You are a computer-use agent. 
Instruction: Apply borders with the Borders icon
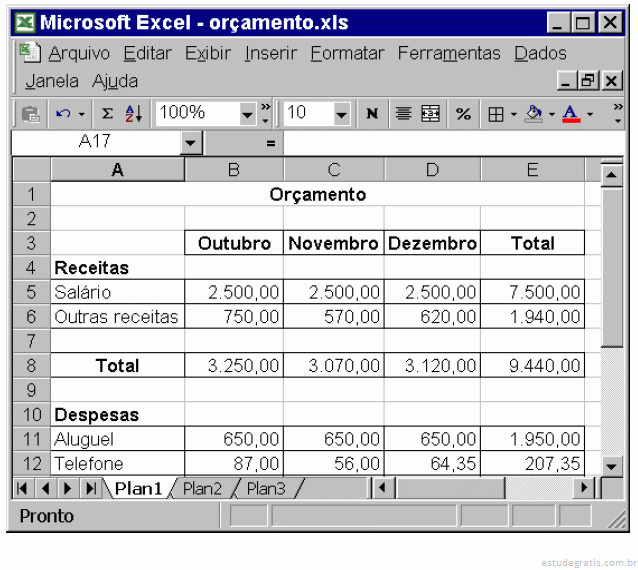(x=495, y=114)
